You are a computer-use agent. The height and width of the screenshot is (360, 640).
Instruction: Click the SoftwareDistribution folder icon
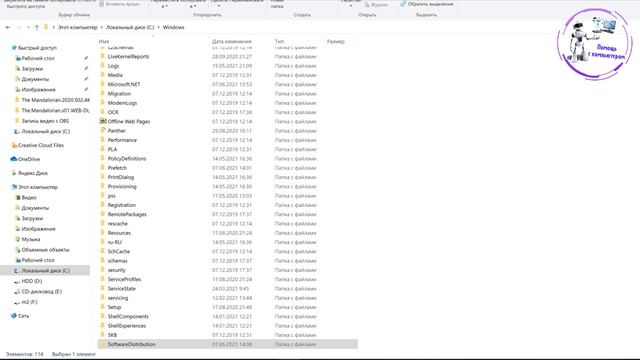[103, 344]
